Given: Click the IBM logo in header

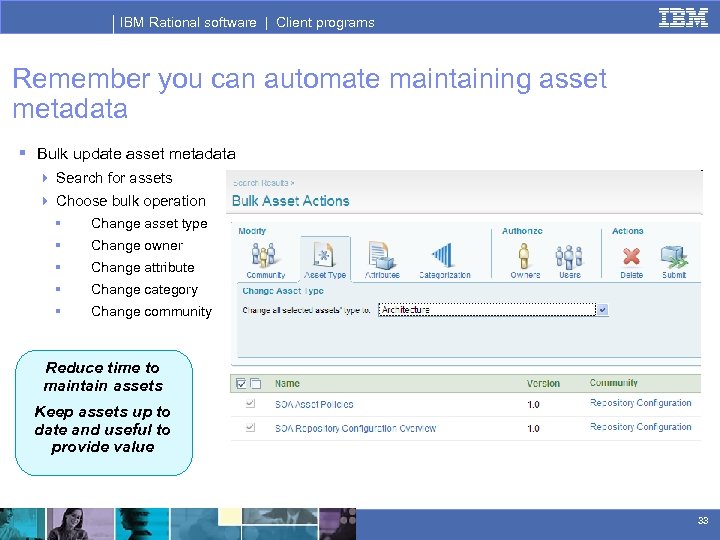Looking at the screenshot, I should coord(683,18).
